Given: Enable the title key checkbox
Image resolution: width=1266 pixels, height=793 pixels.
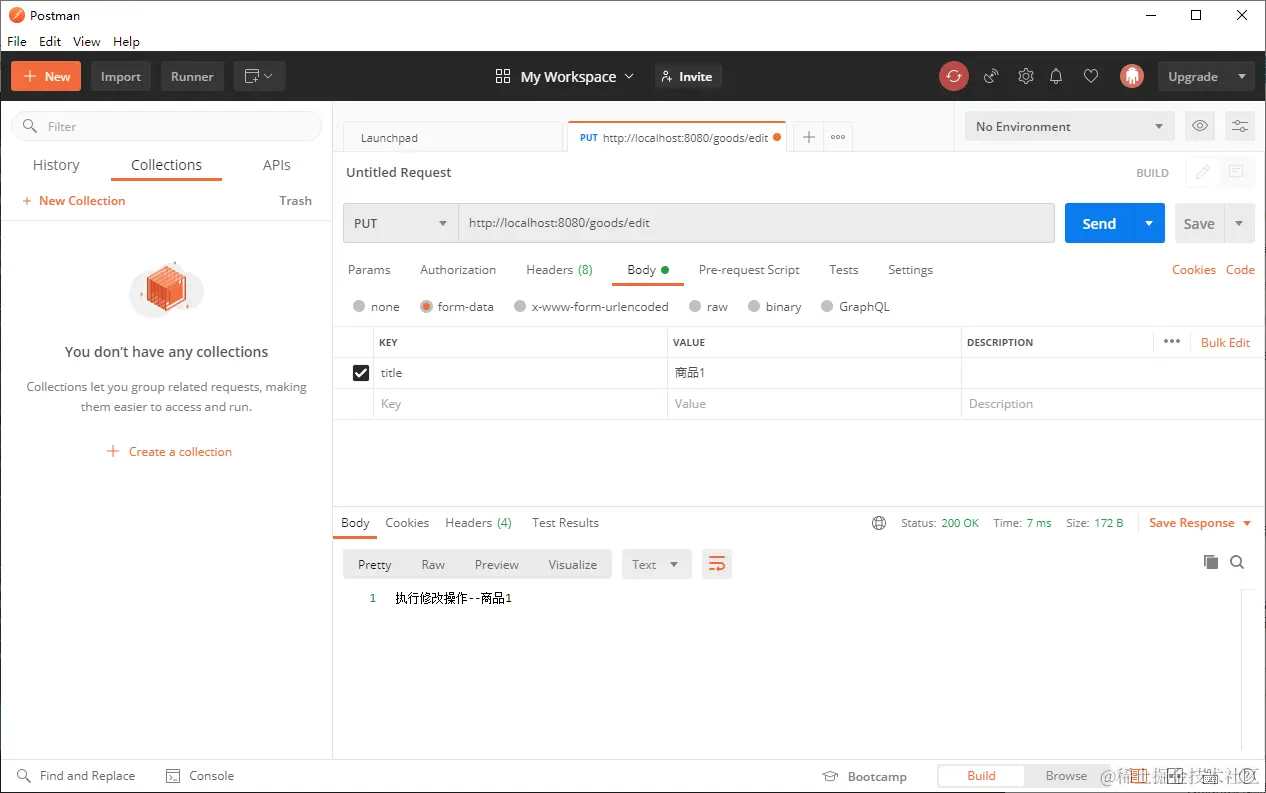Looking at the screenshot, I should click(361, 373).
